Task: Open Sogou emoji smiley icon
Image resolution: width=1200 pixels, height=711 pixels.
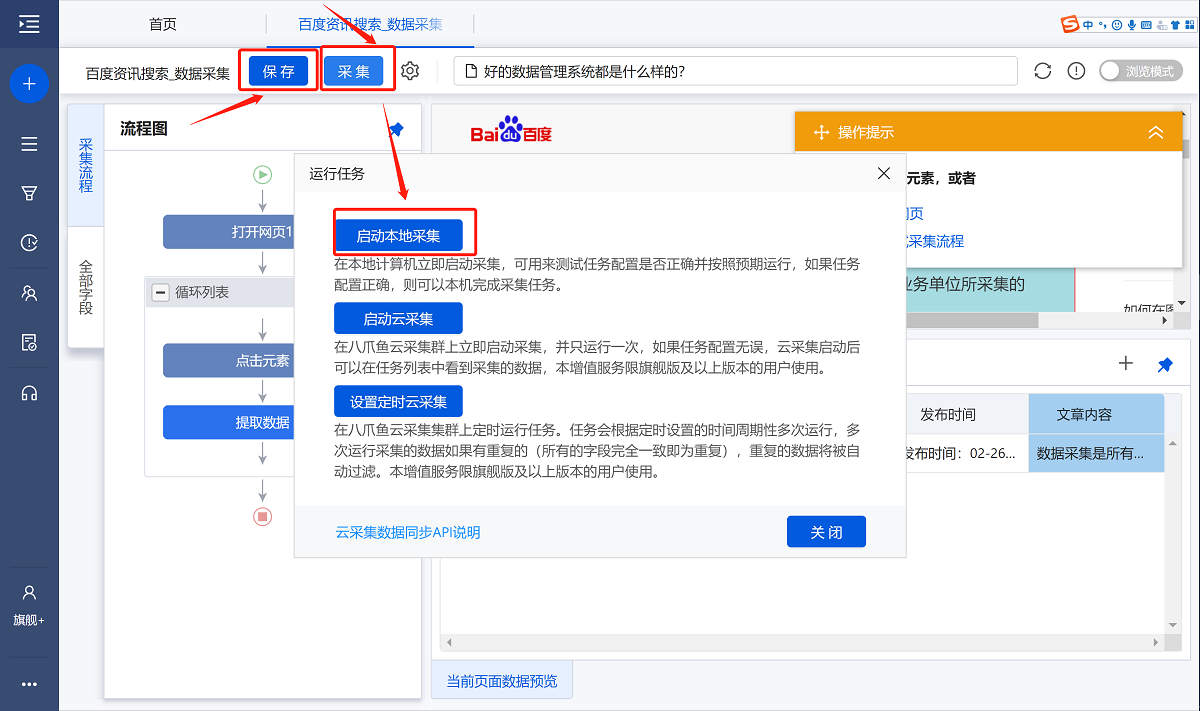Action: (x=1117, y=25)
